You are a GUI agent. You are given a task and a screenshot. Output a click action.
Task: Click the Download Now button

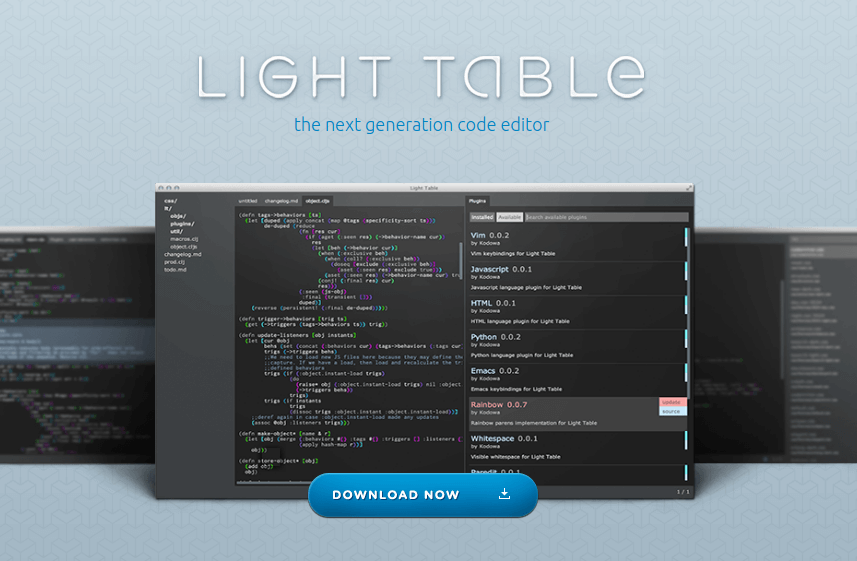(x=422, y=495)
